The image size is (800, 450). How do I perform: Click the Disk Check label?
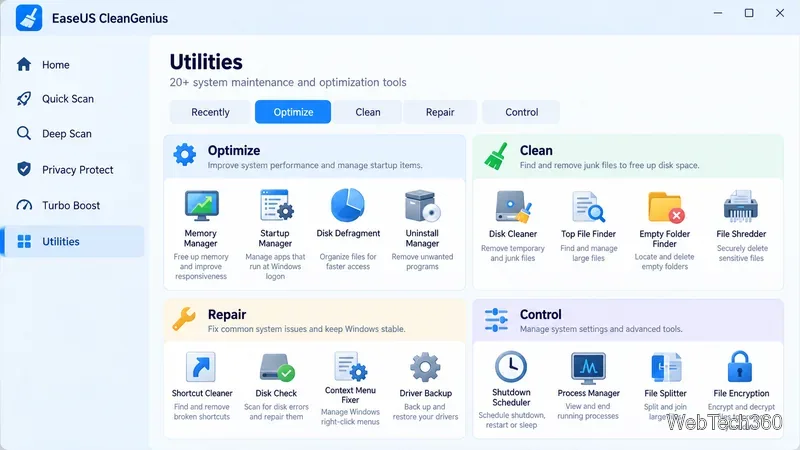[x=276, y=393]
